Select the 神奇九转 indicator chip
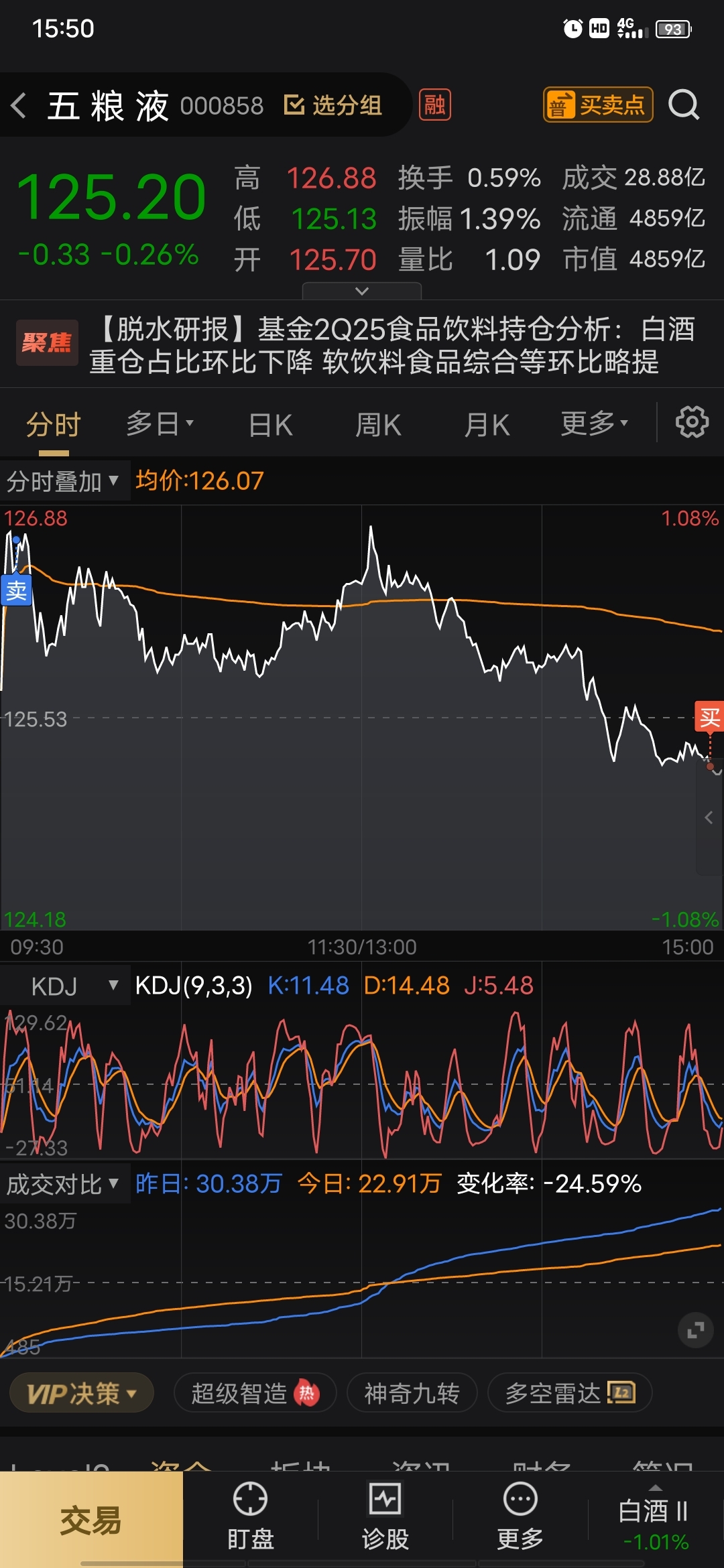 (x=412, y=1393)
